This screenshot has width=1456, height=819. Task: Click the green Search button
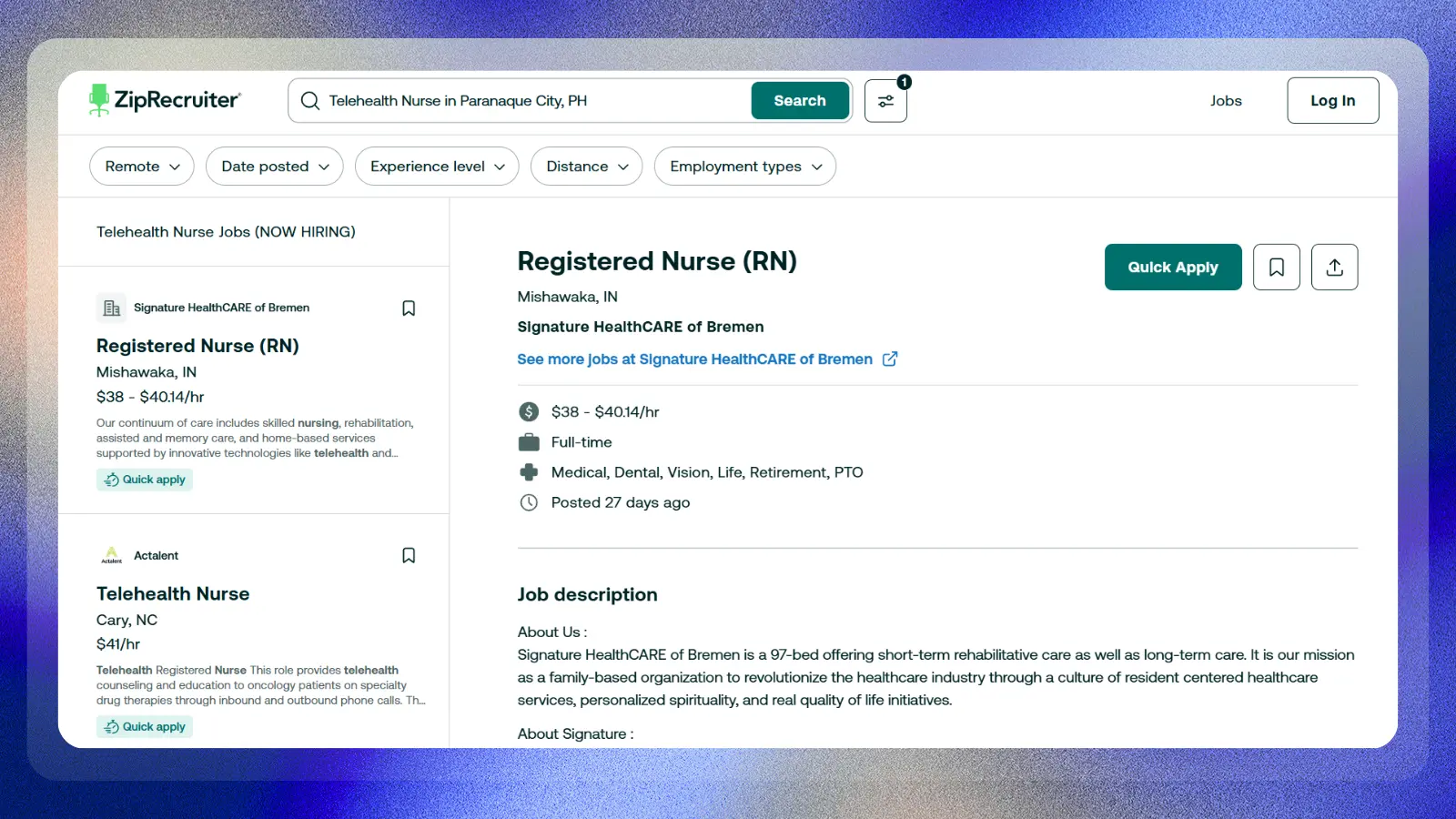(800, 101)
